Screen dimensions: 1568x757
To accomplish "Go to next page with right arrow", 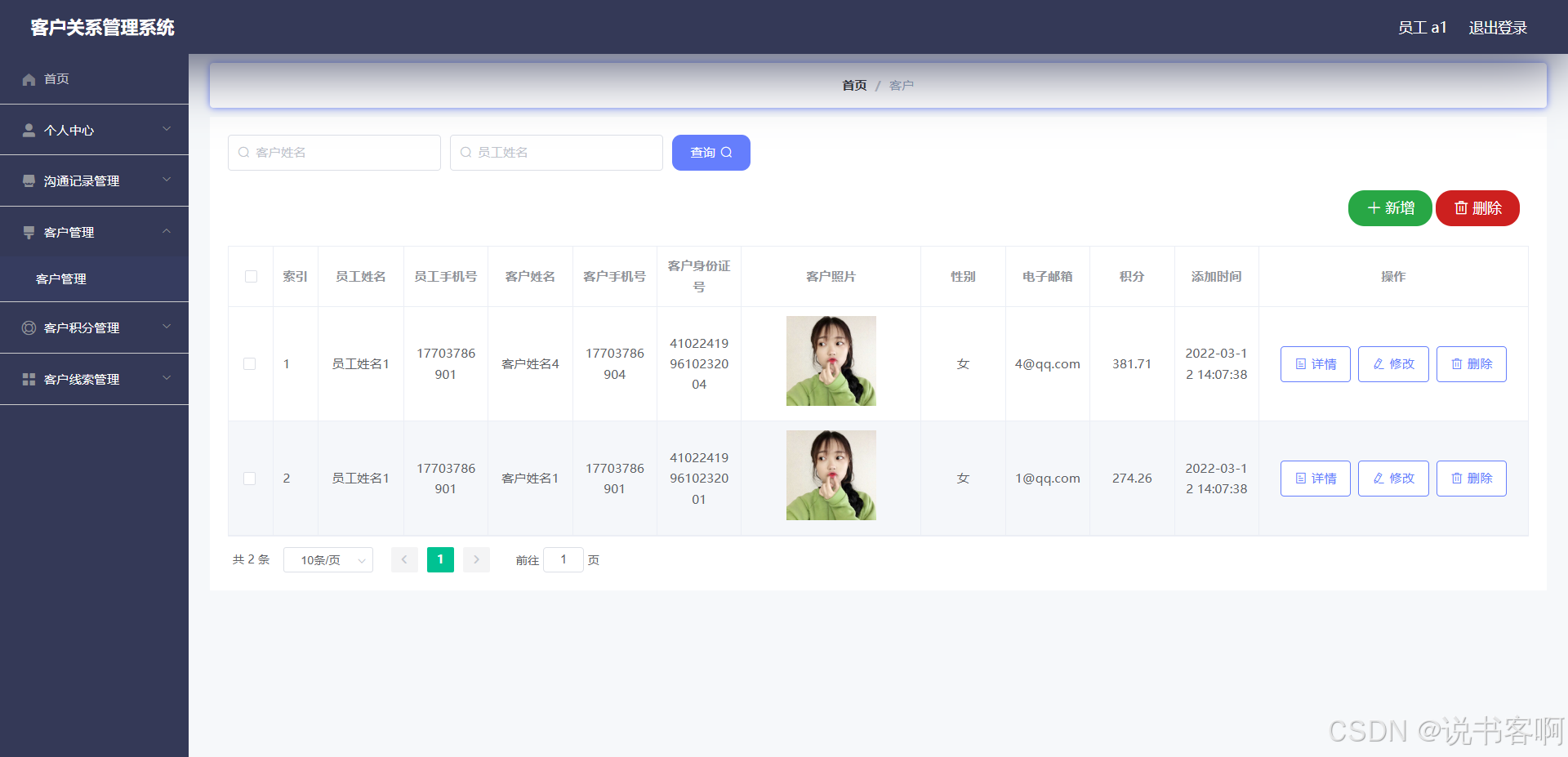I will (476, 559).
